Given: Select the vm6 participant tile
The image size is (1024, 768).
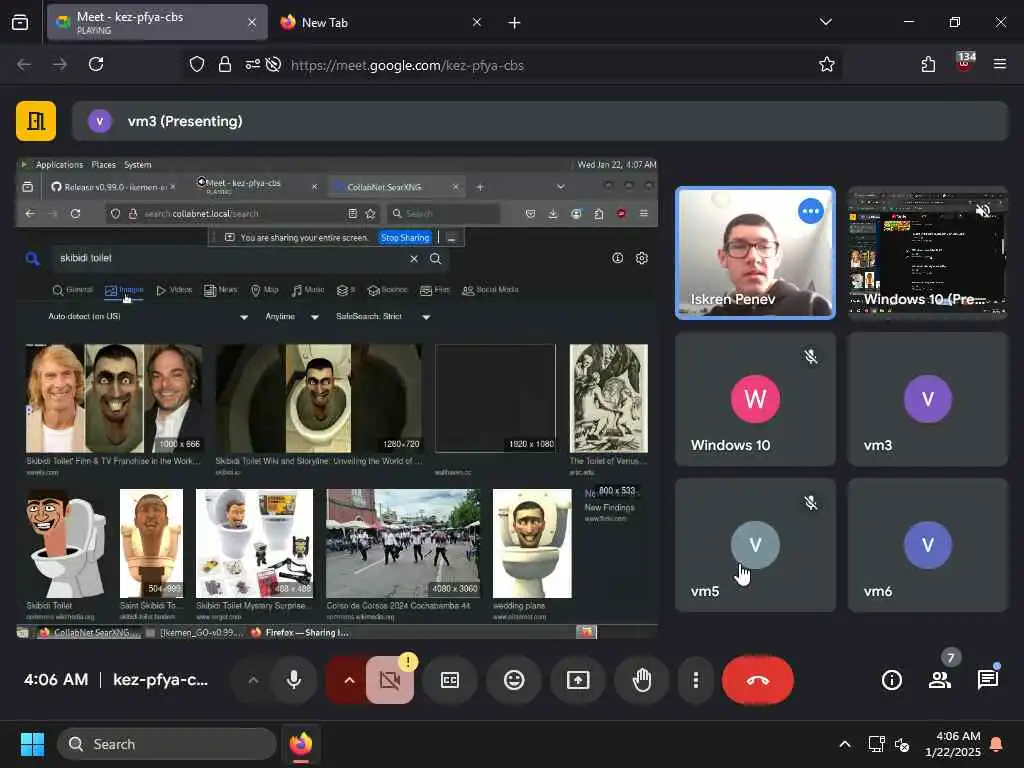Looking at the screenshot, I should [927, 545].
